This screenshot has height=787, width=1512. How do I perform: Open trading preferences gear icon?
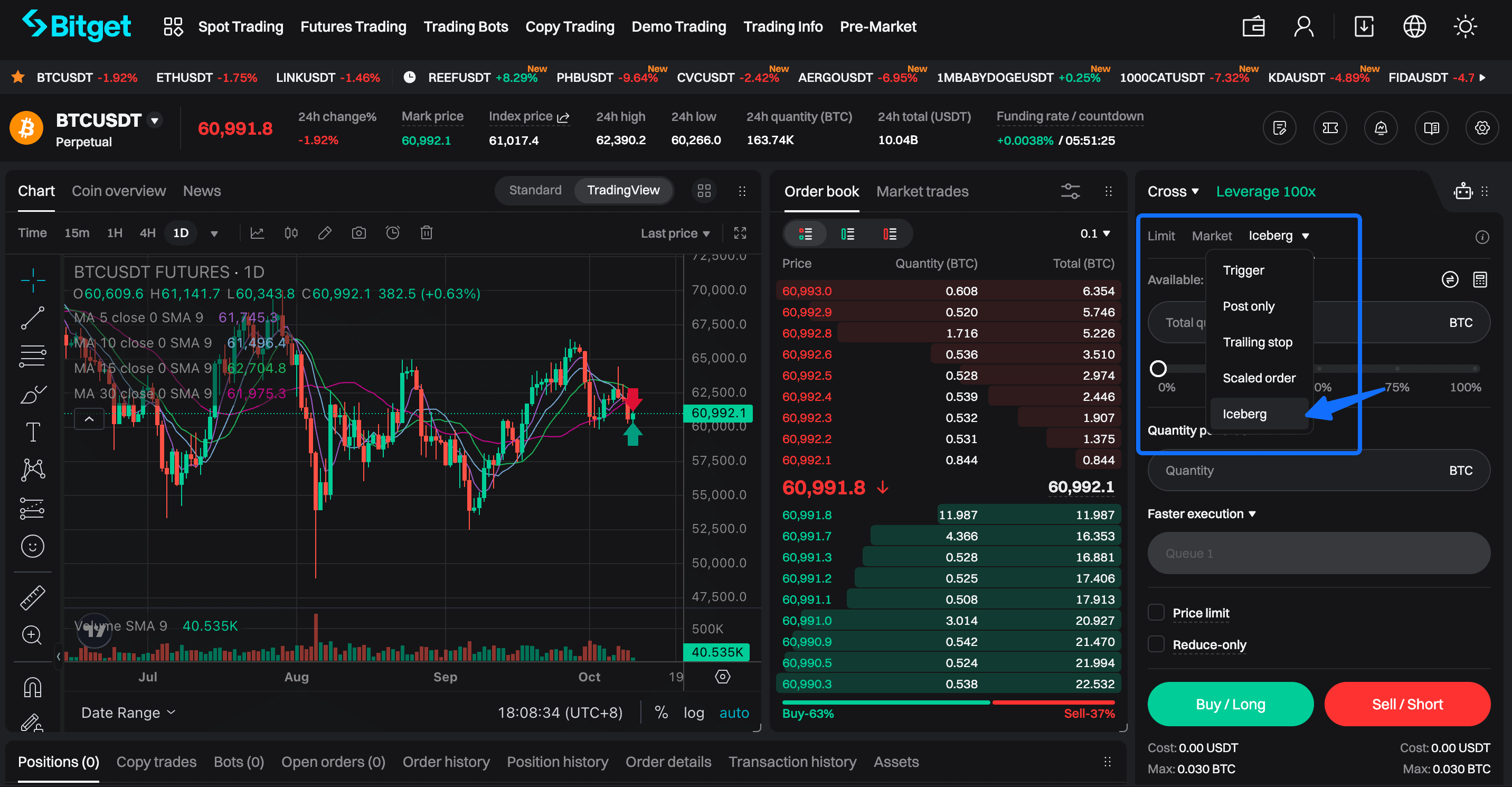pos(1481,127)
